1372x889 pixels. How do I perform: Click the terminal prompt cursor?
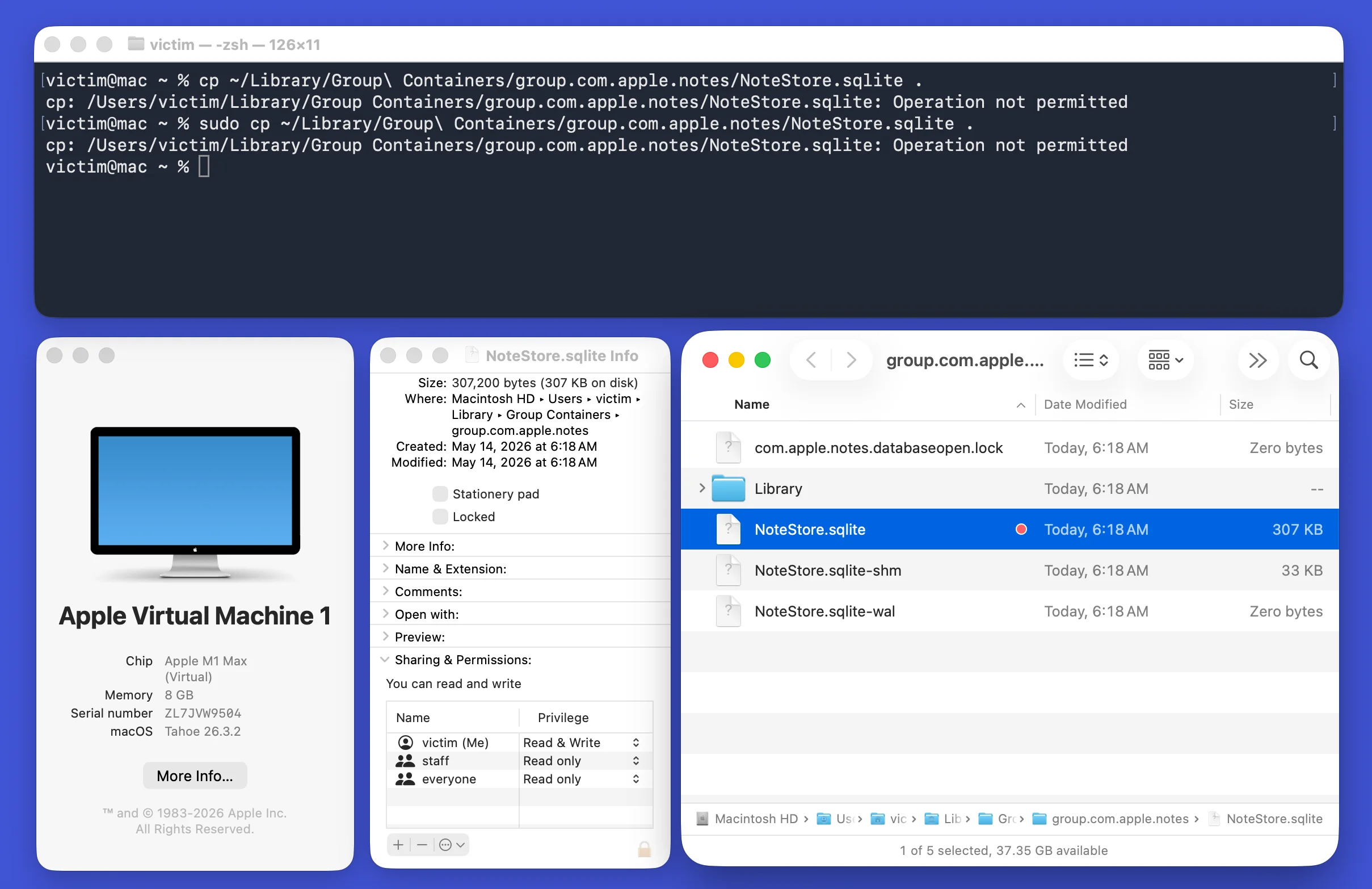204,167
